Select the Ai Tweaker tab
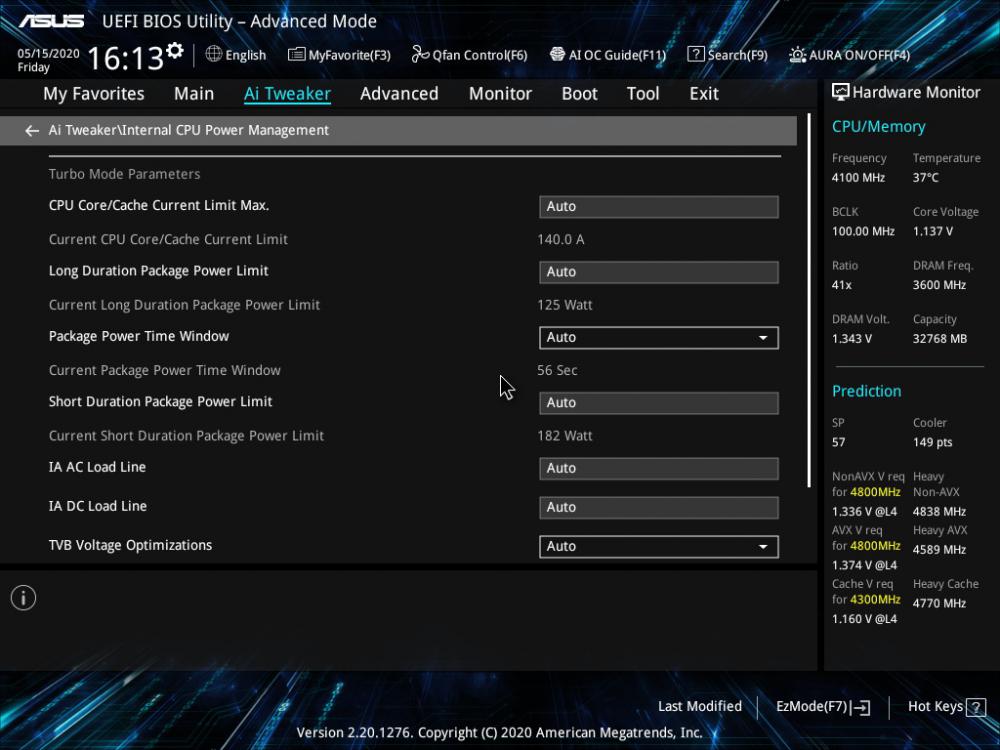Screen dimensions: 1000x750 tap(287, 94)
